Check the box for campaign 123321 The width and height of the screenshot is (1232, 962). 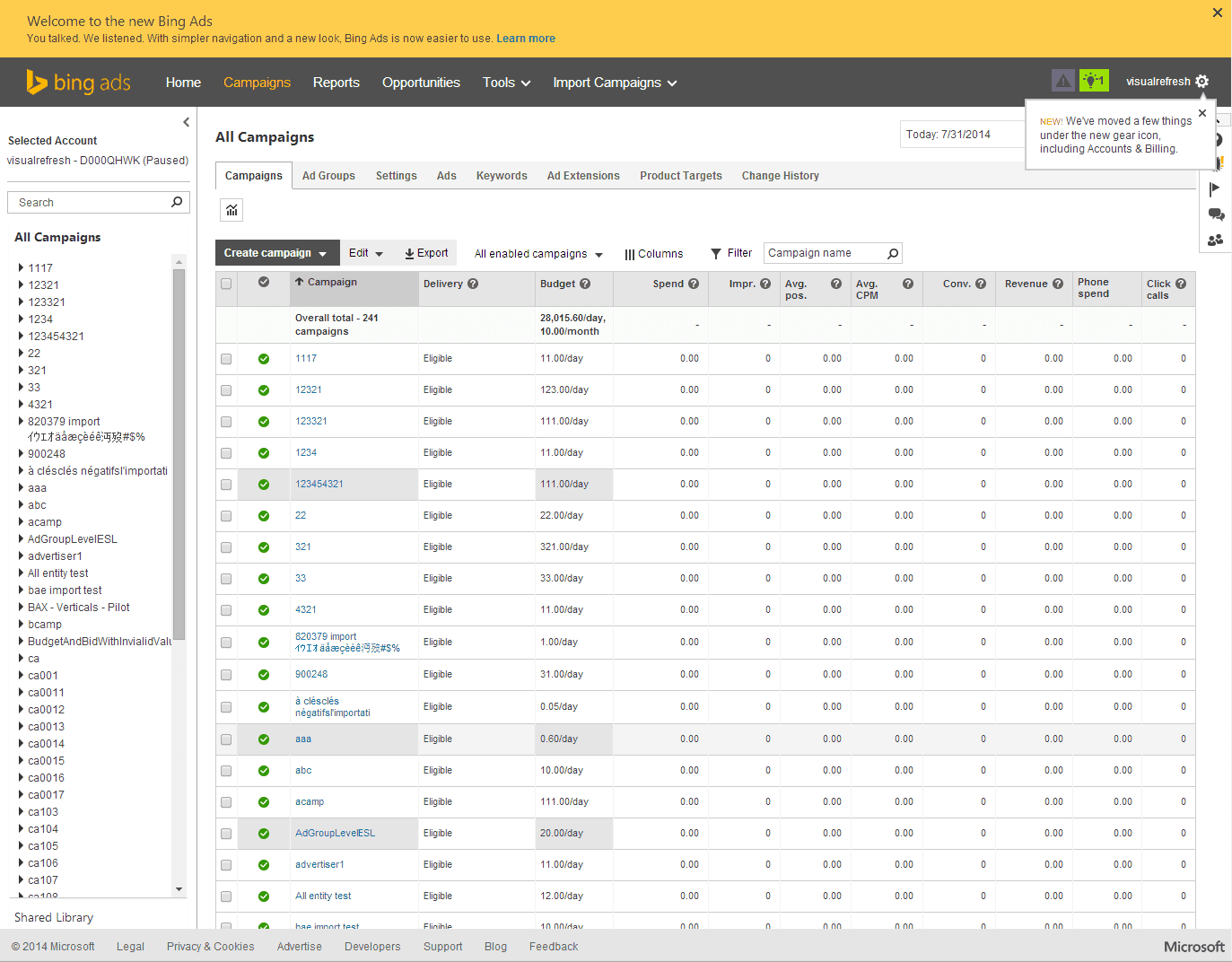pyautogui.click(x=226, y=422)
